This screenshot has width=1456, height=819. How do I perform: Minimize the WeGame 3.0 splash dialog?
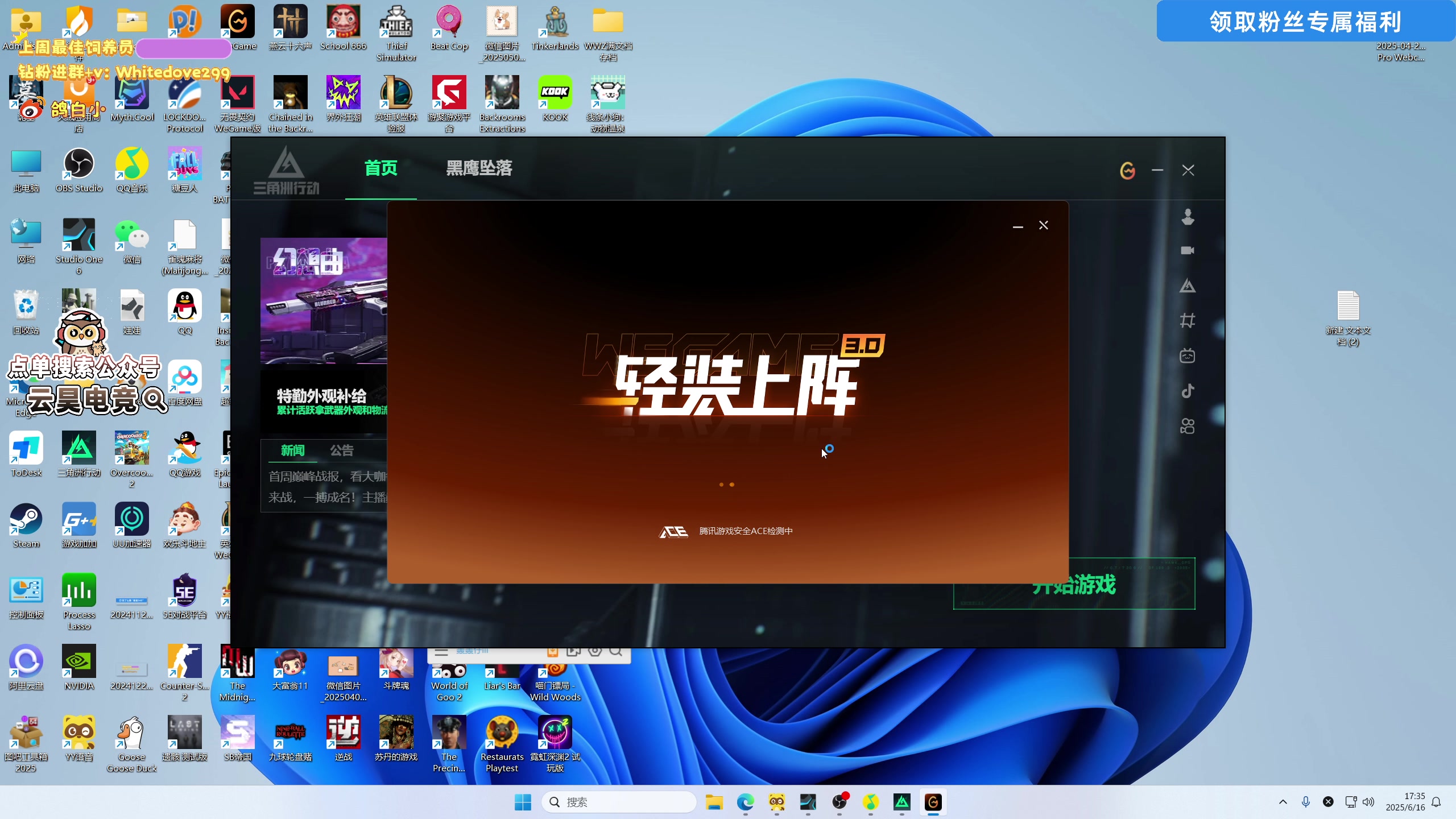(1018, 226)
